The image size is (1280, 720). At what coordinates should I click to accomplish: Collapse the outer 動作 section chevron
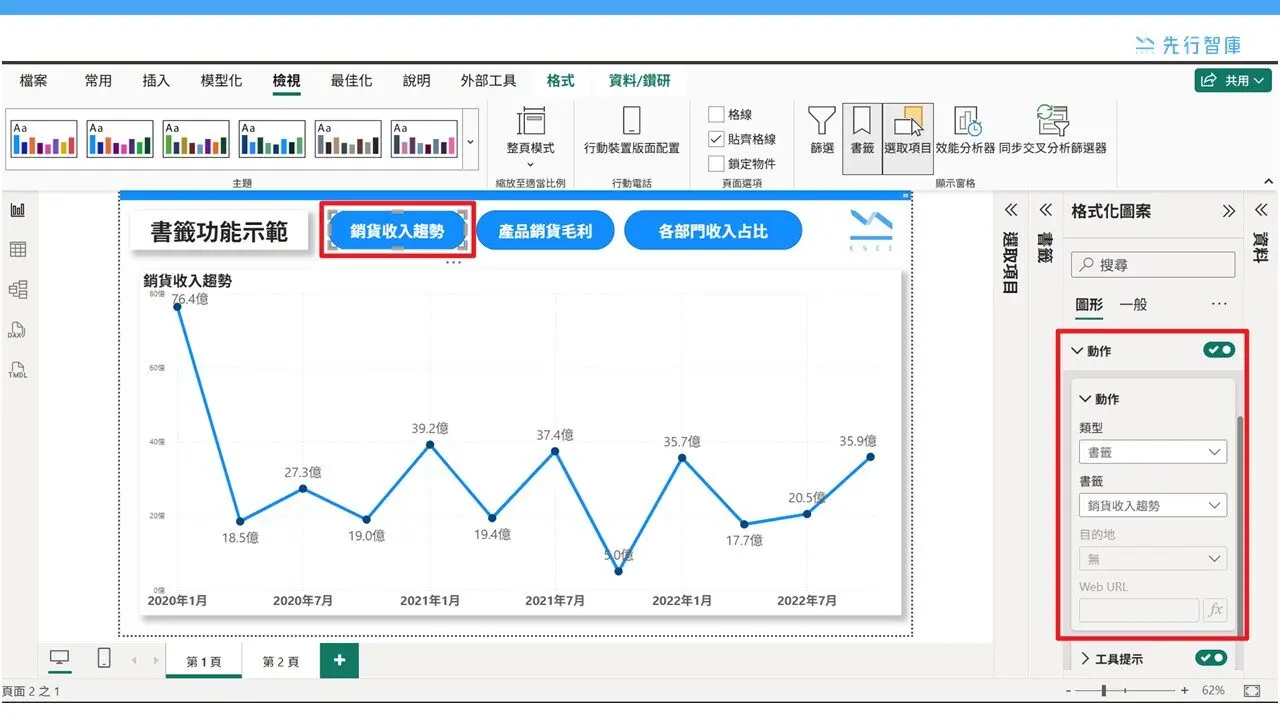pyautogui.click(x=1077, y=351)
